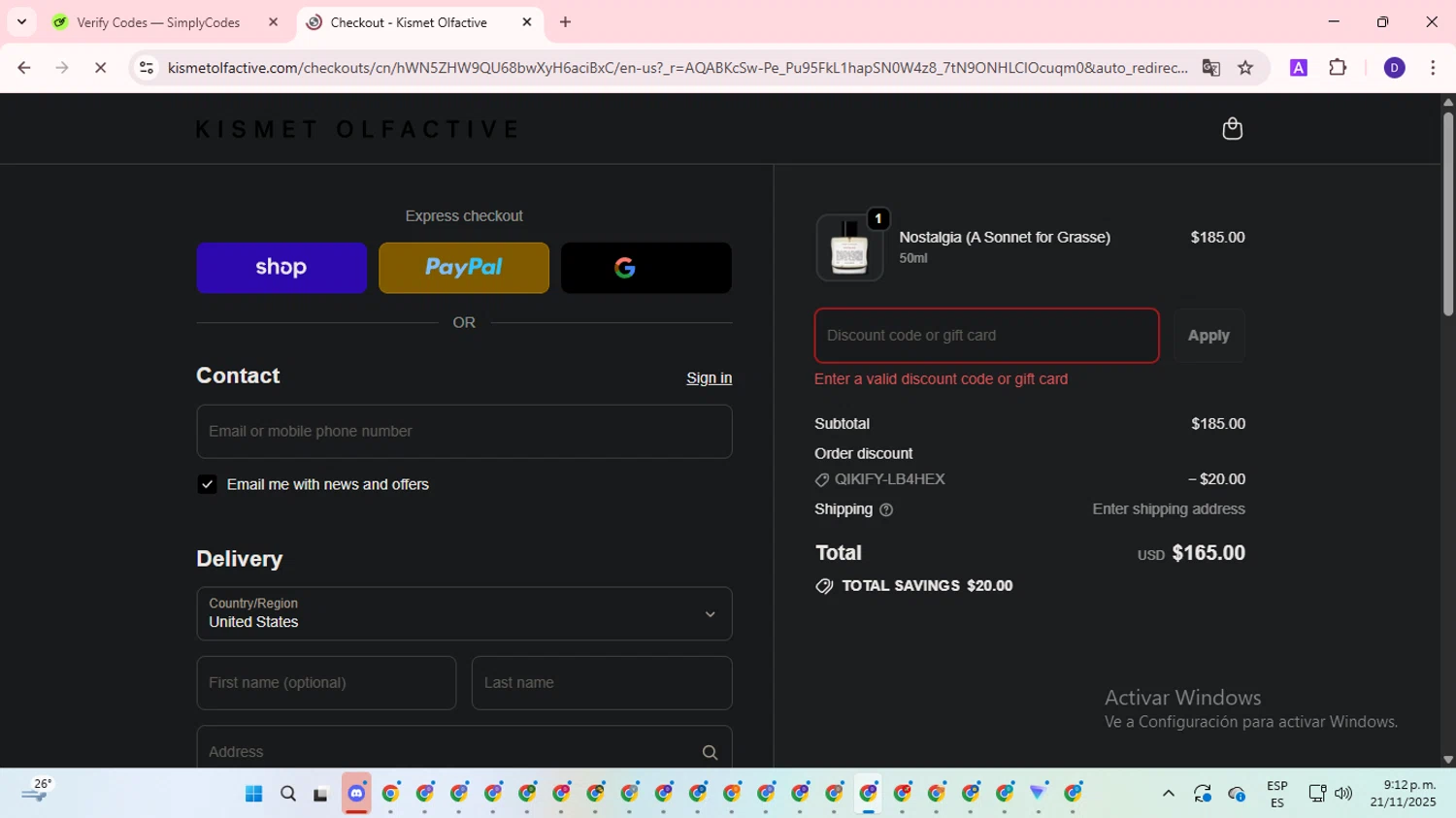Open the translate page icon
Screen dimensions: 1456x818
1210,68
